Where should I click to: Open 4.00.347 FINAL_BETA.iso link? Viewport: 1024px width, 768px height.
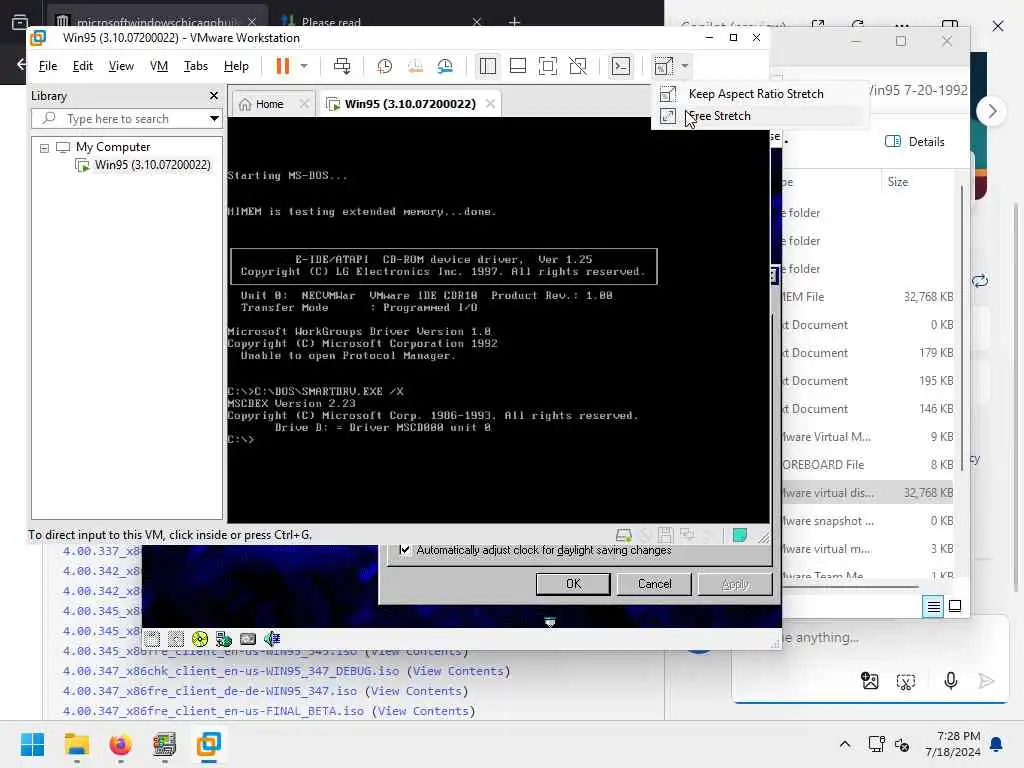(x=213, y=711)
